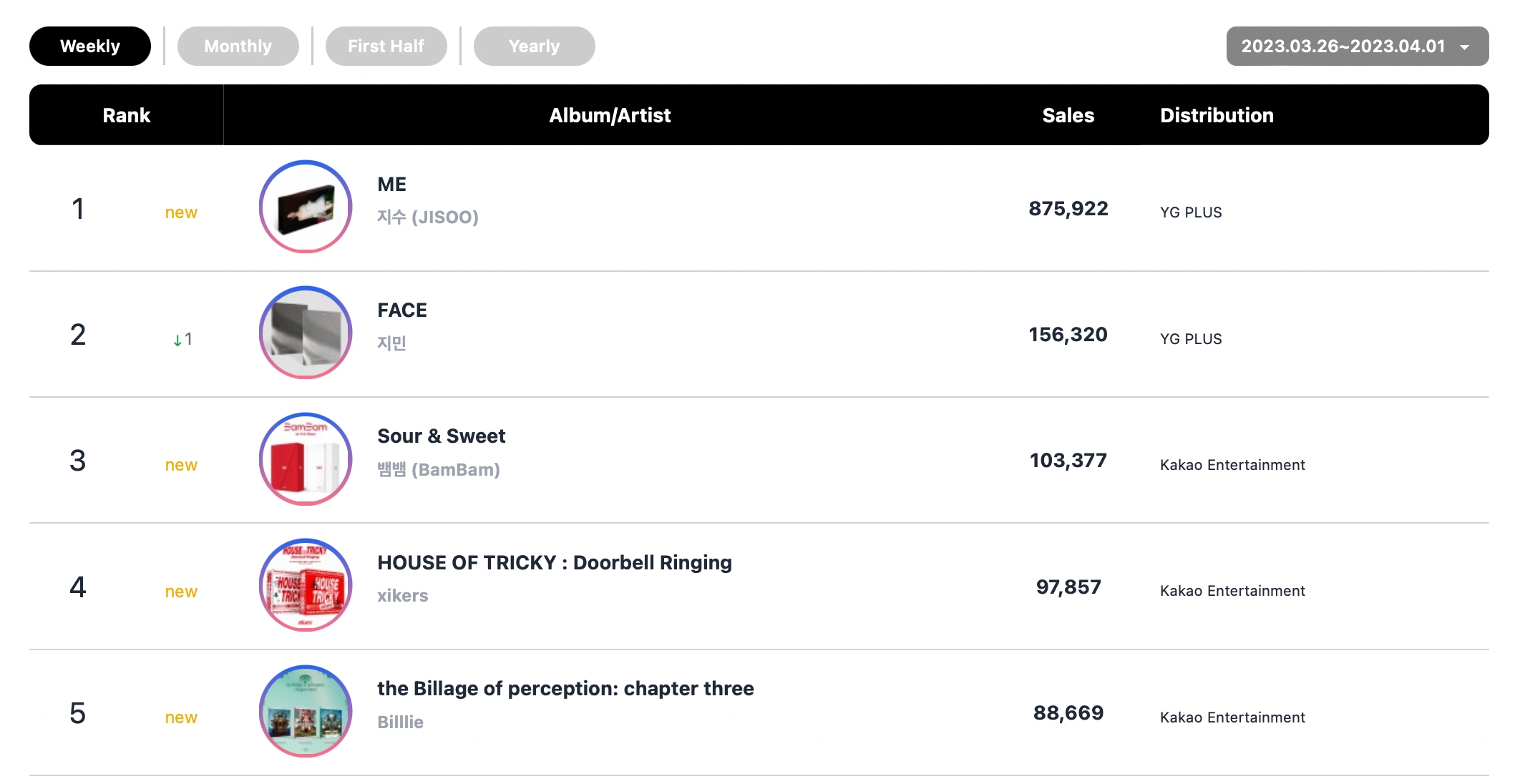This screenshot has height=784, width=1520.
Task: Select the Billlie album cover thumbnail
Action: [306, 711]
